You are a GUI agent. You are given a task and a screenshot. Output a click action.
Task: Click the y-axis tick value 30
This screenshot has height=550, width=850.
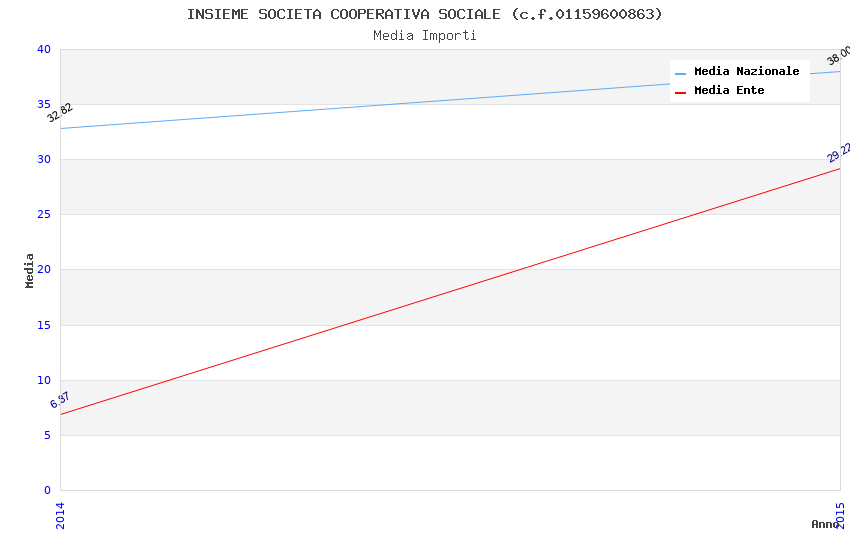tap(44, 159)
